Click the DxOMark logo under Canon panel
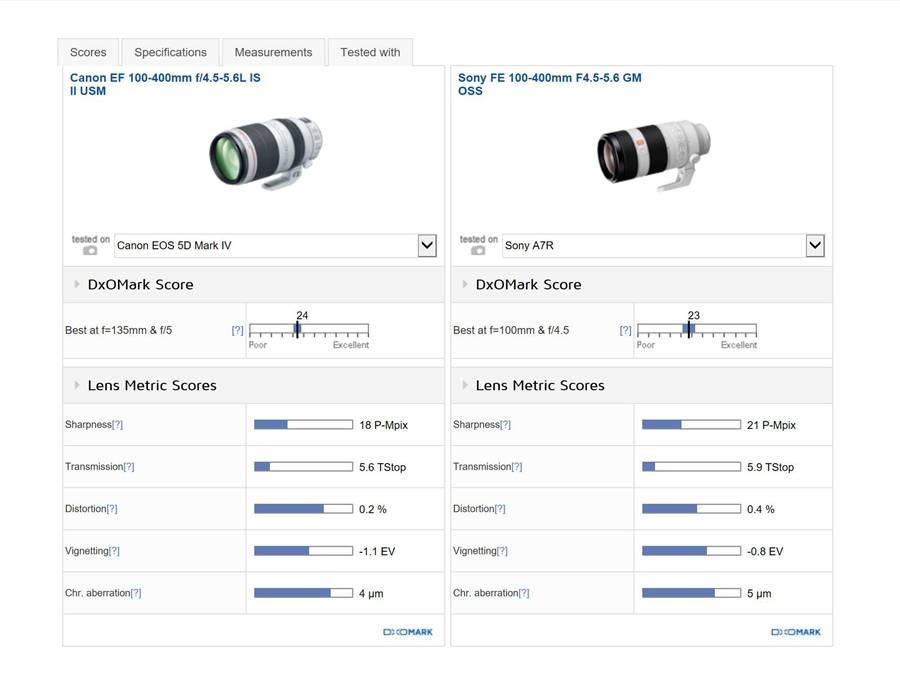The image size is (900, 683). (x=408, y=632)
